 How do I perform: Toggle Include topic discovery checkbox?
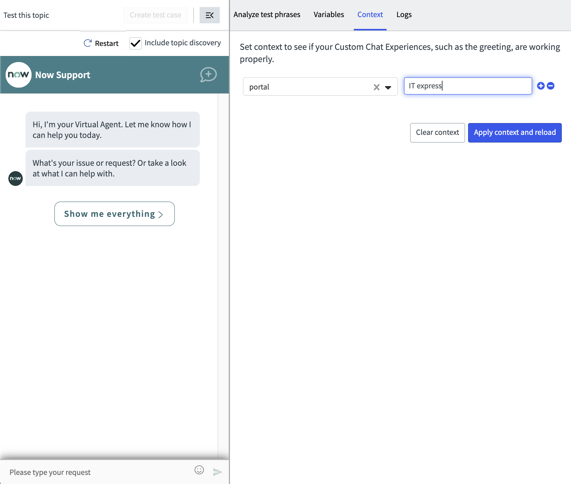tap(135, 43)
